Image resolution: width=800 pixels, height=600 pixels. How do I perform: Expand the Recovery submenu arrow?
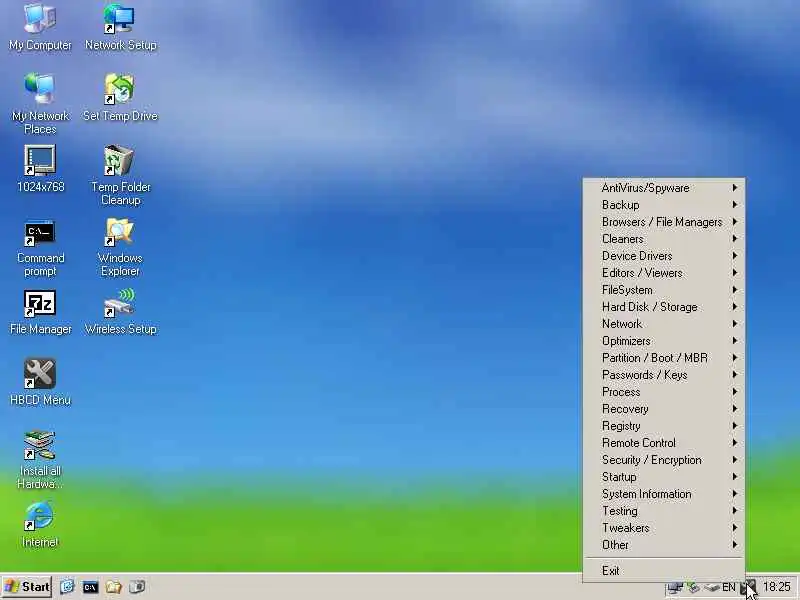[735, 409]
